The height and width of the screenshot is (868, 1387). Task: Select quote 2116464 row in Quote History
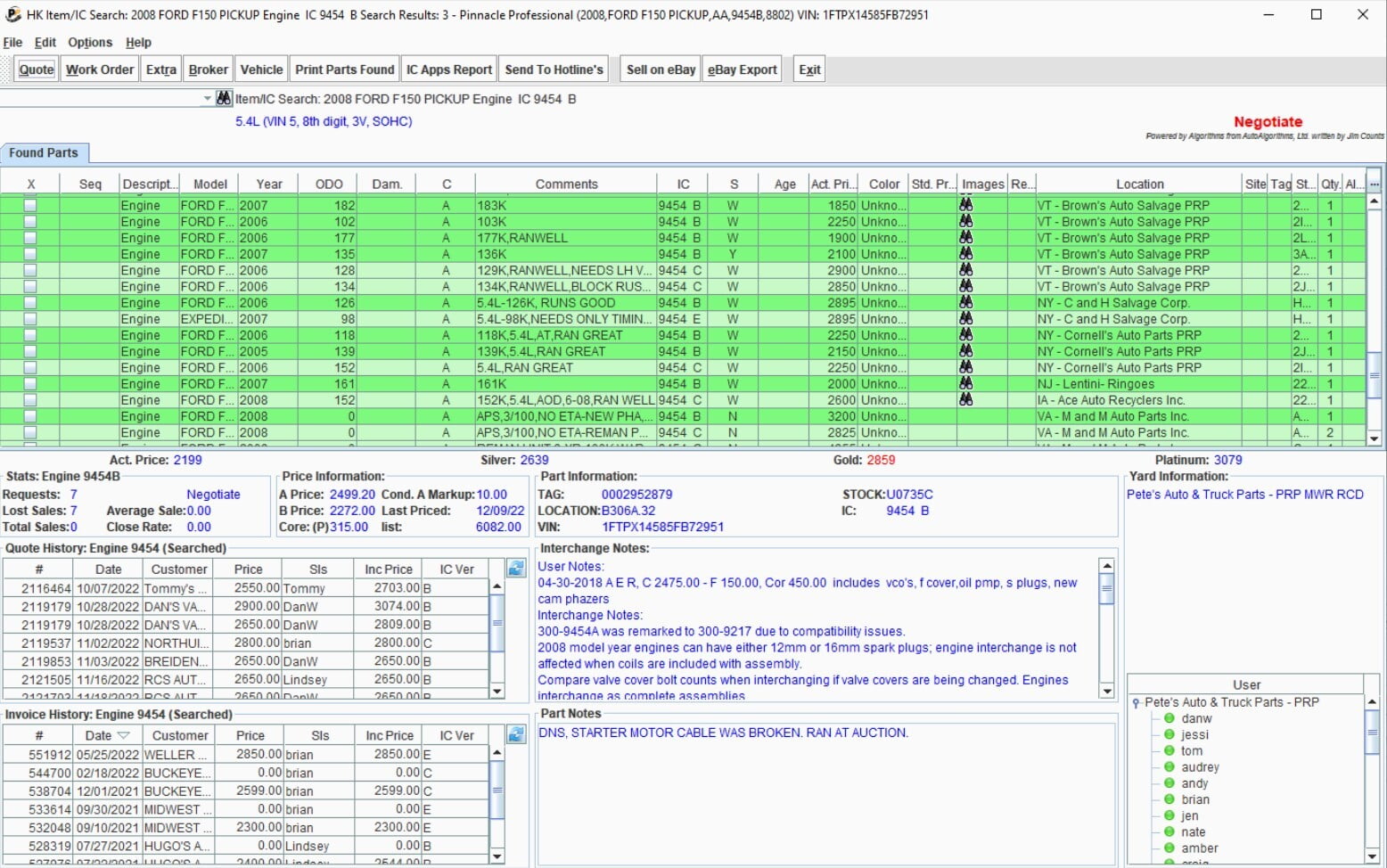245,588
